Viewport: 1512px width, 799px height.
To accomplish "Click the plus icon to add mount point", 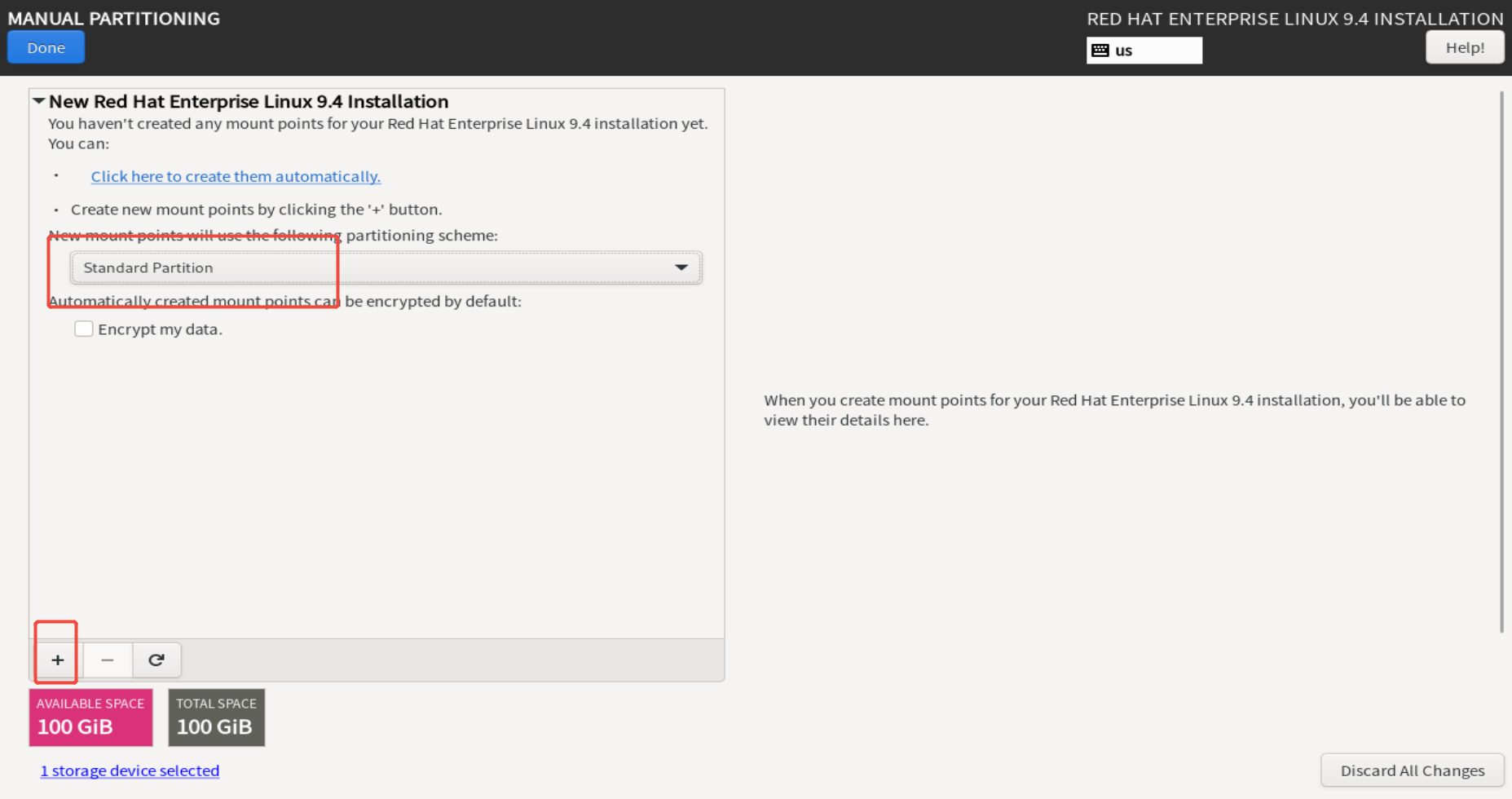I will coord(58,660).
